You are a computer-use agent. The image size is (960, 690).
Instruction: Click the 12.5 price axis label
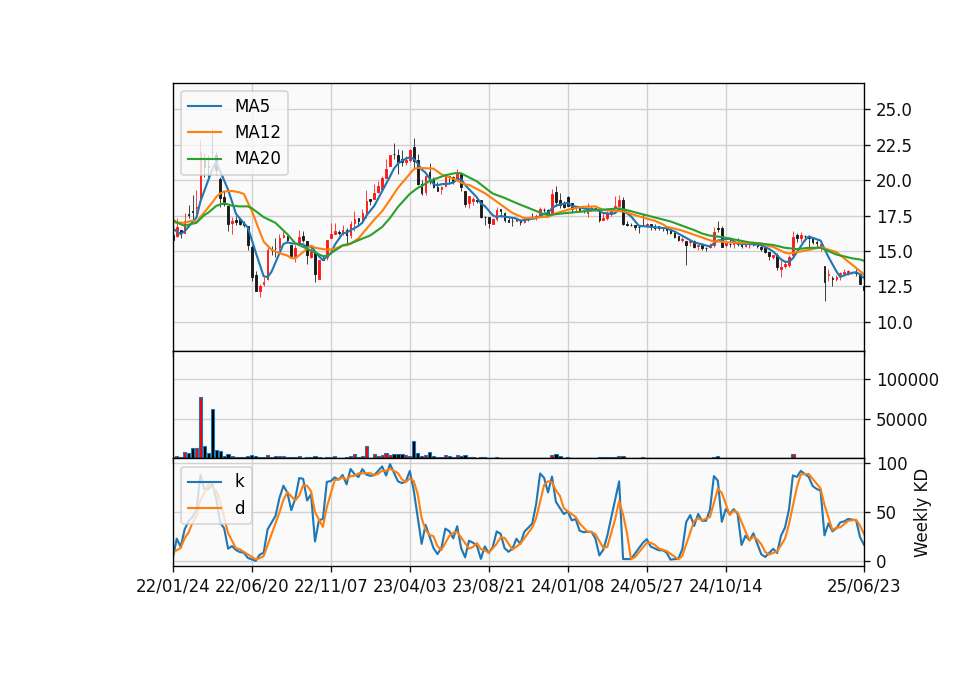point(894,287)
